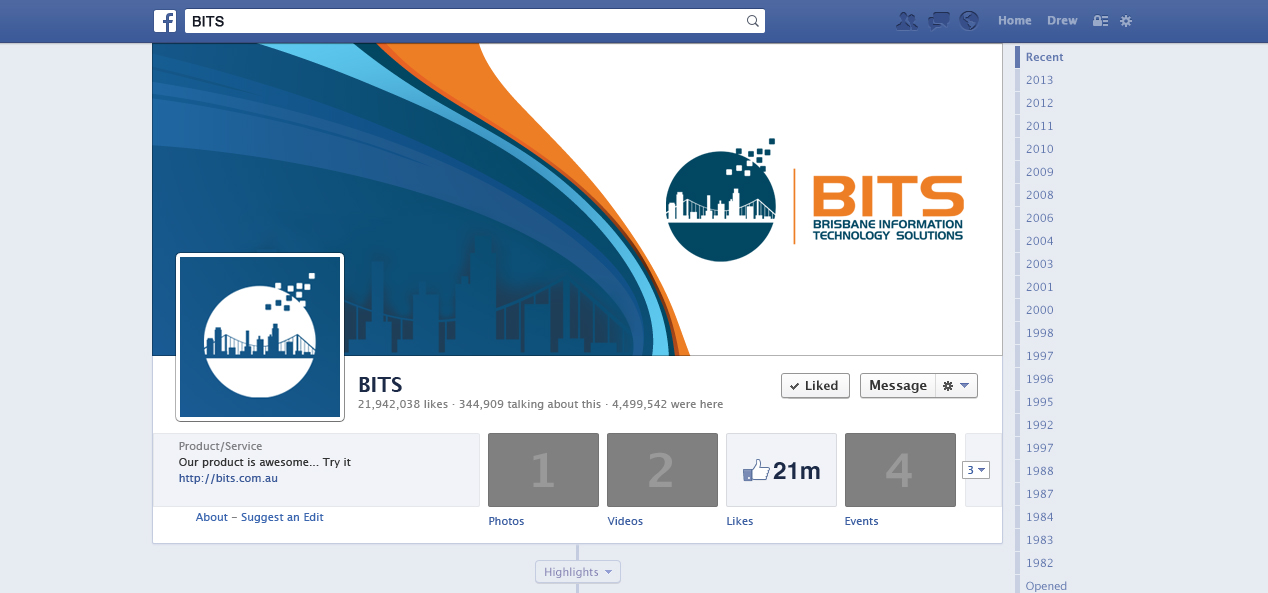Jump to 2003 in the timeline
This screenshot has width=1268, height=593.
1039,264
